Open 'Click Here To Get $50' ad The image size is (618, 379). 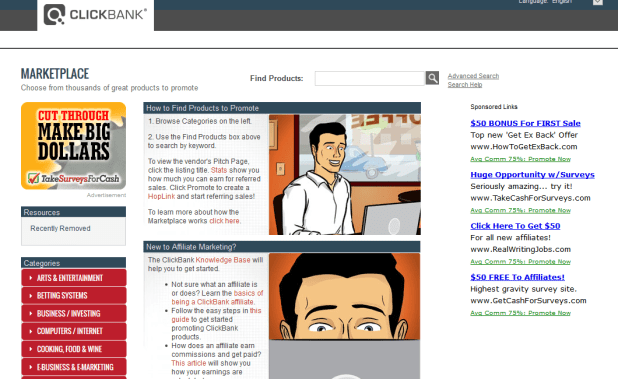click(x=515, y=226)
